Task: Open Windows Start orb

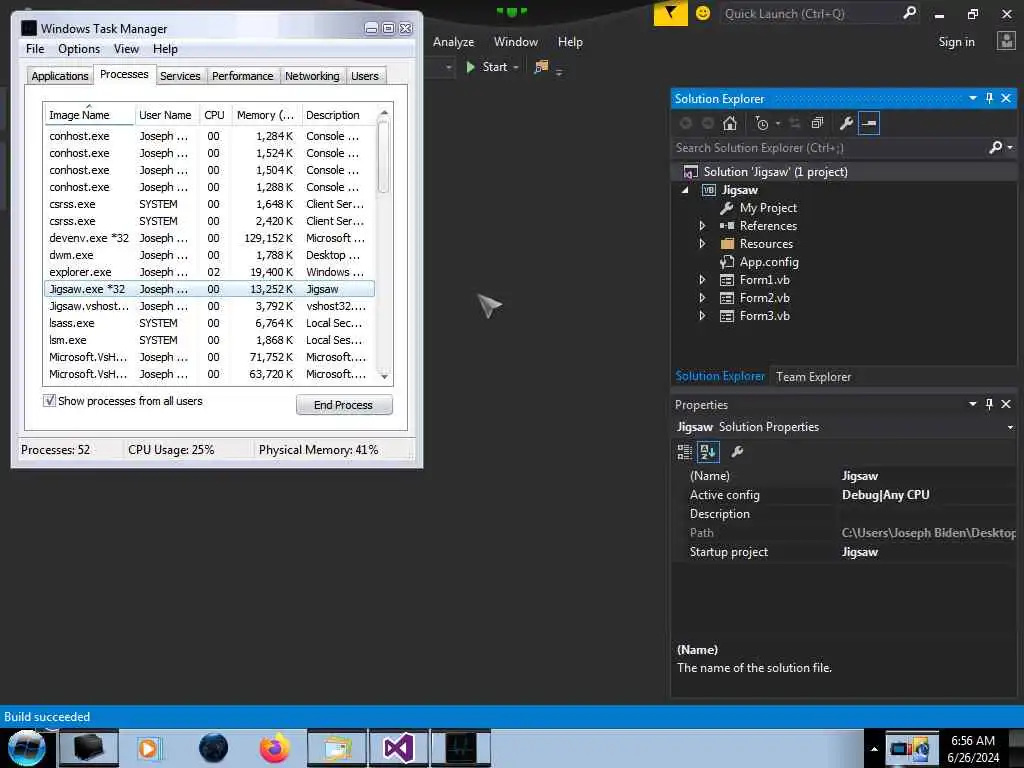Action: 26,748
